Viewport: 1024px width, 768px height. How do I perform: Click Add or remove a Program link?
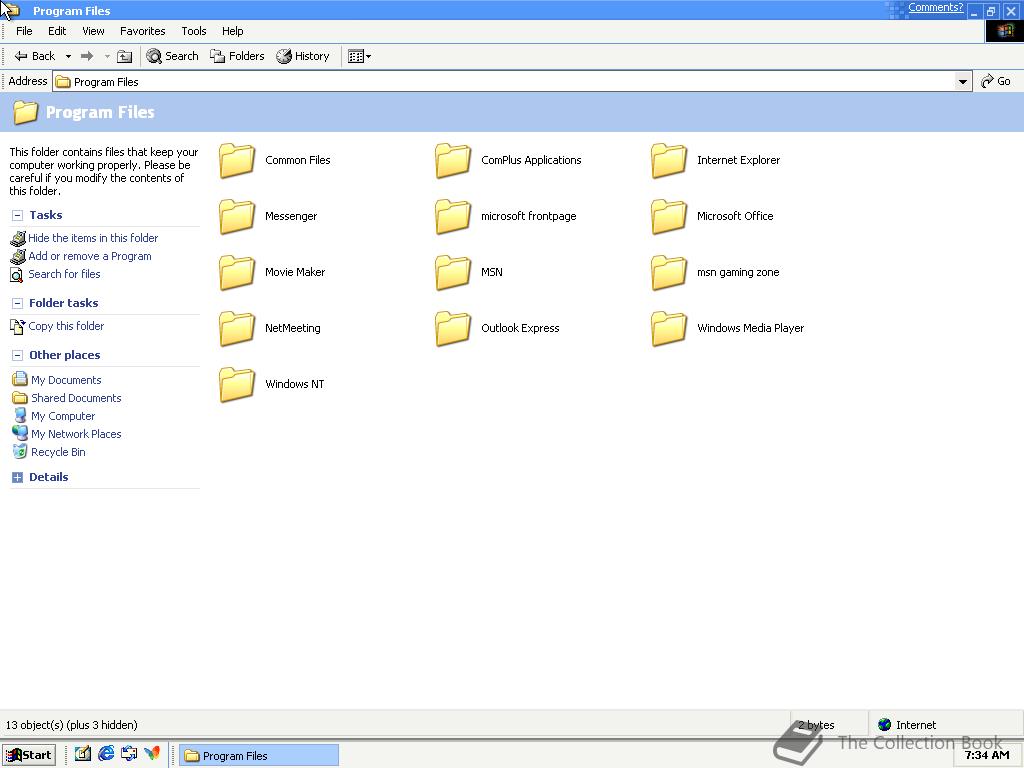89,257
